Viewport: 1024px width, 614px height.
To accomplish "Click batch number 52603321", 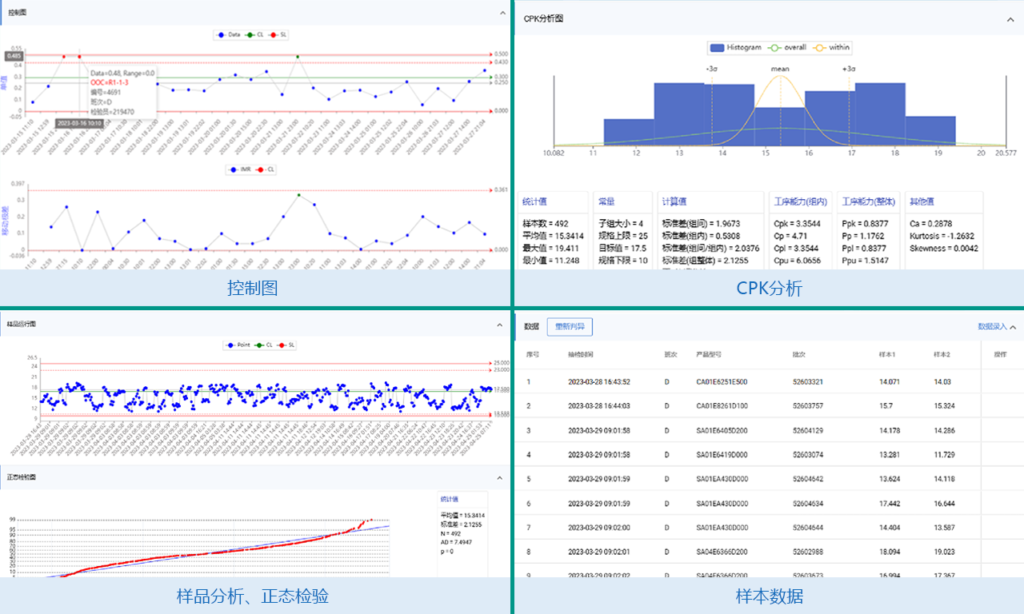I will pos(808,381).
